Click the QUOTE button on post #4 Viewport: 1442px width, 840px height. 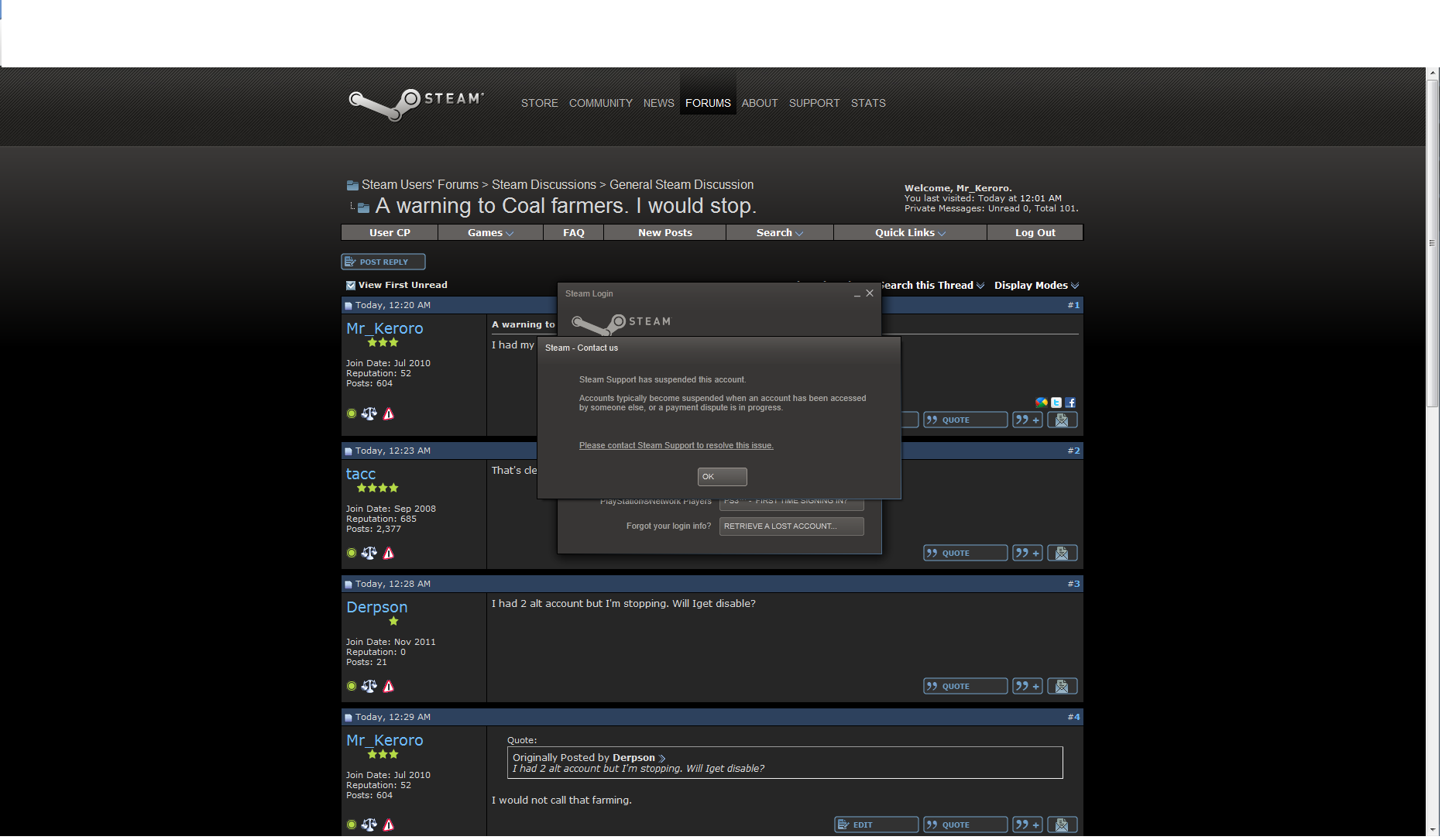tap(966, 825)
